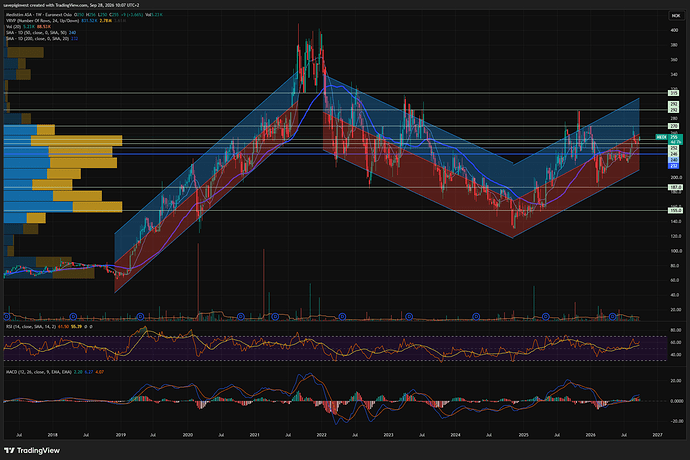The width and height of the screenshot is (690, 460).
Task: Click the 40.00 RSI axis label
Action: 676,355
